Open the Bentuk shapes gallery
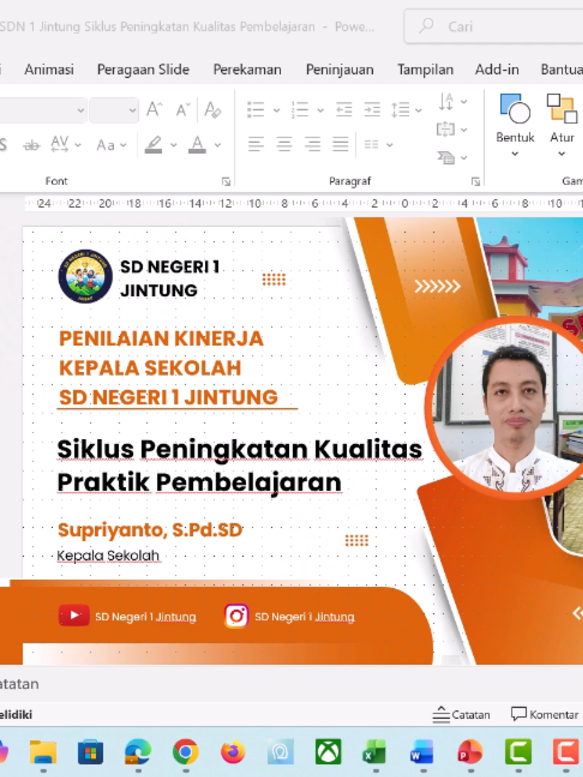 click(x=515, y=125)
